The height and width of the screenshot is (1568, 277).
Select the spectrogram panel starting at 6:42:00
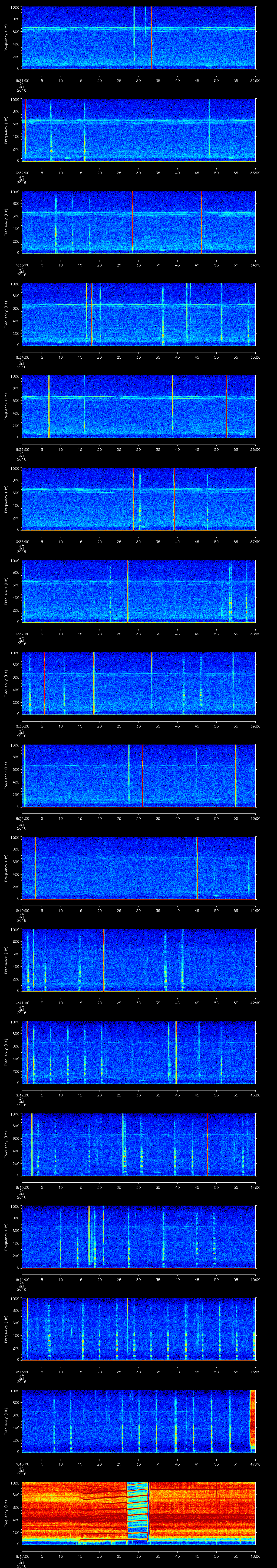[x=138, y=1052]
